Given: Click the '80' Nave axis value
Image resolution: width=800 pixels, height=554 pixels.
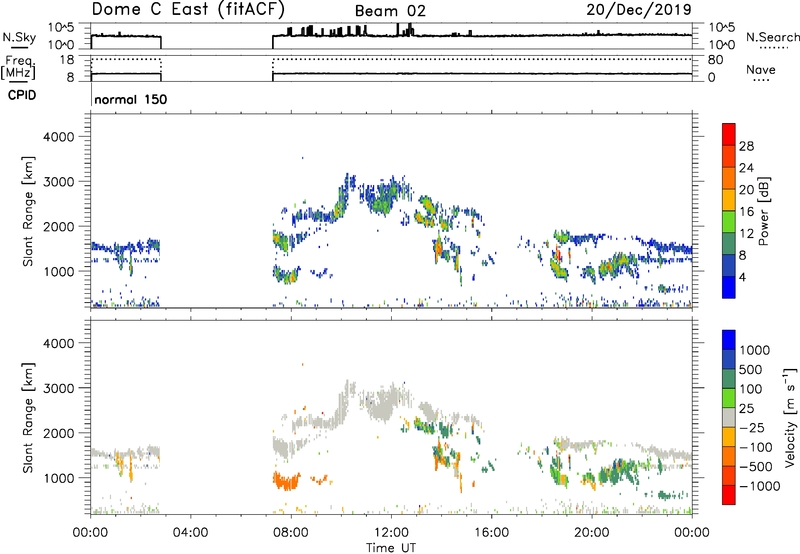Looking at the screenshot, I should (715, 60).
